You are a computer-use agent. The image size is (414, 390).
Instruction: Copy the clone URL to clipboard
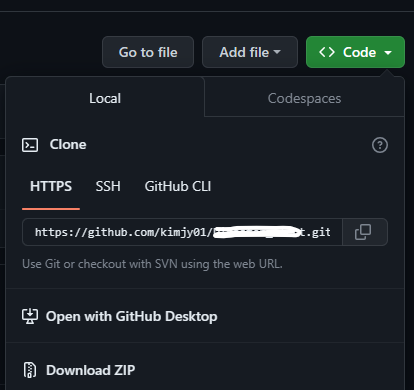pyautogui.click(x=365, y=232)
